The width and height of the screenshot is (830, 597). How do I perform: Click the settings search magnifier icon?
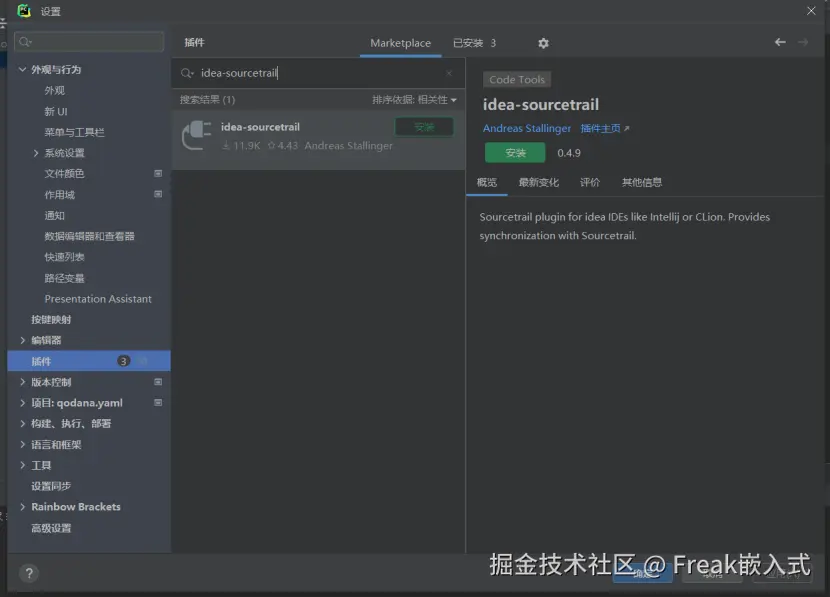click(x=25, y=41)
